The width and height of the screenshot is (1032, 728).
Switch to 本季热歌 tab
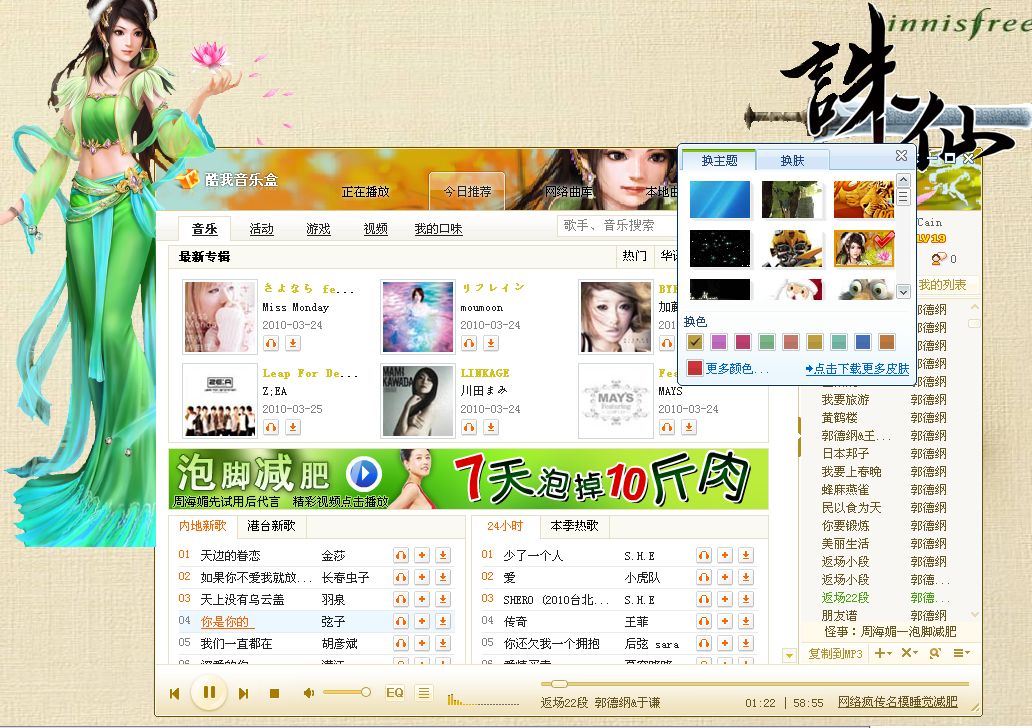pyautogui.click(x=575, y=526)
